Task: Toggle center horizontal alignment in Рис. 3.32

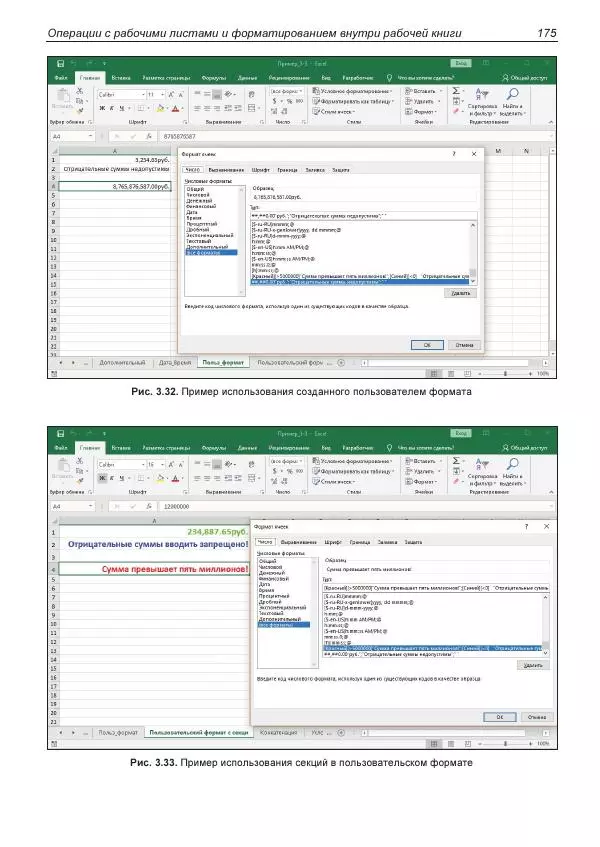Action: [207, 108]
